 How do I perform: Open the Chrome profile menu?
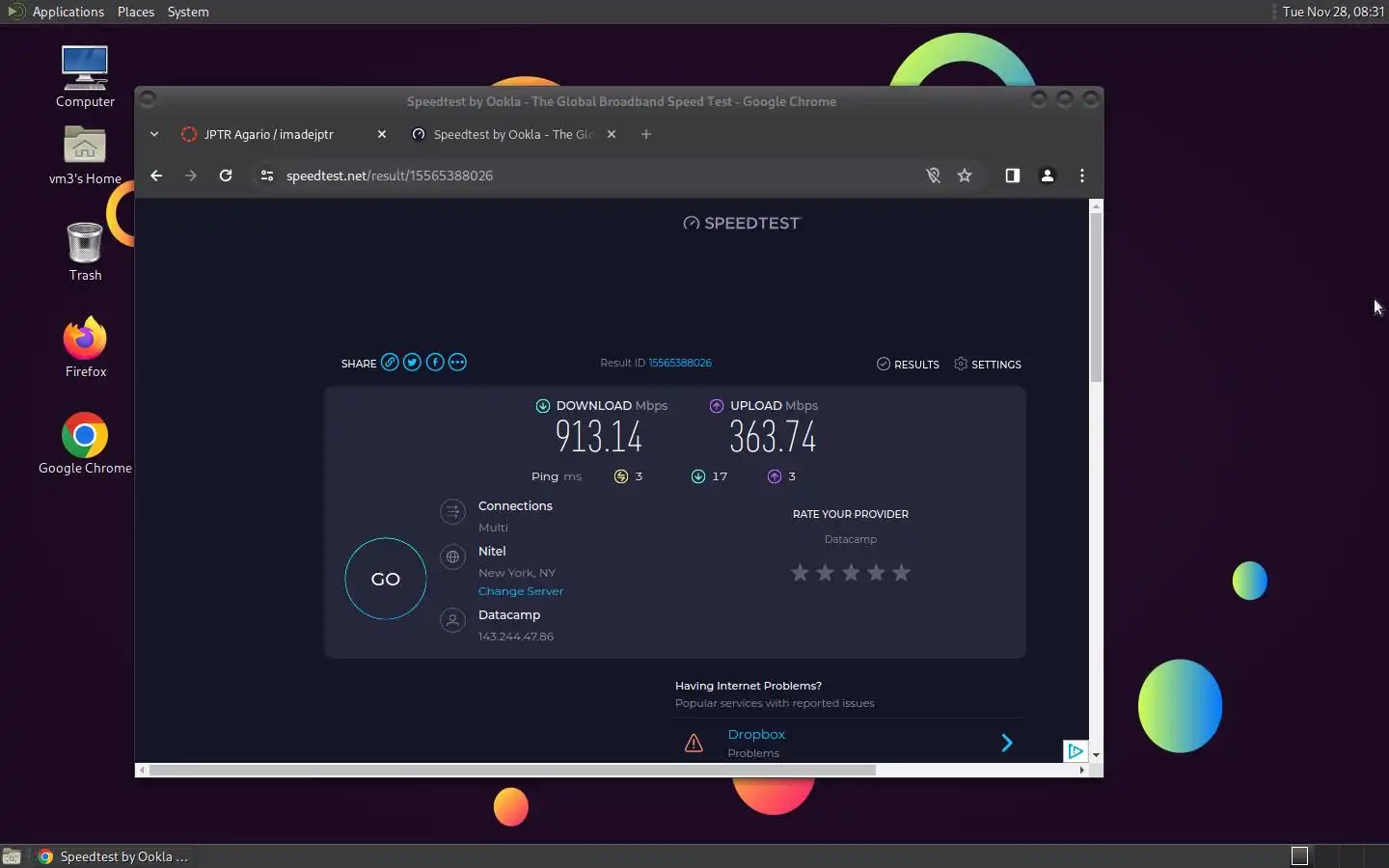coord(1047,176)
